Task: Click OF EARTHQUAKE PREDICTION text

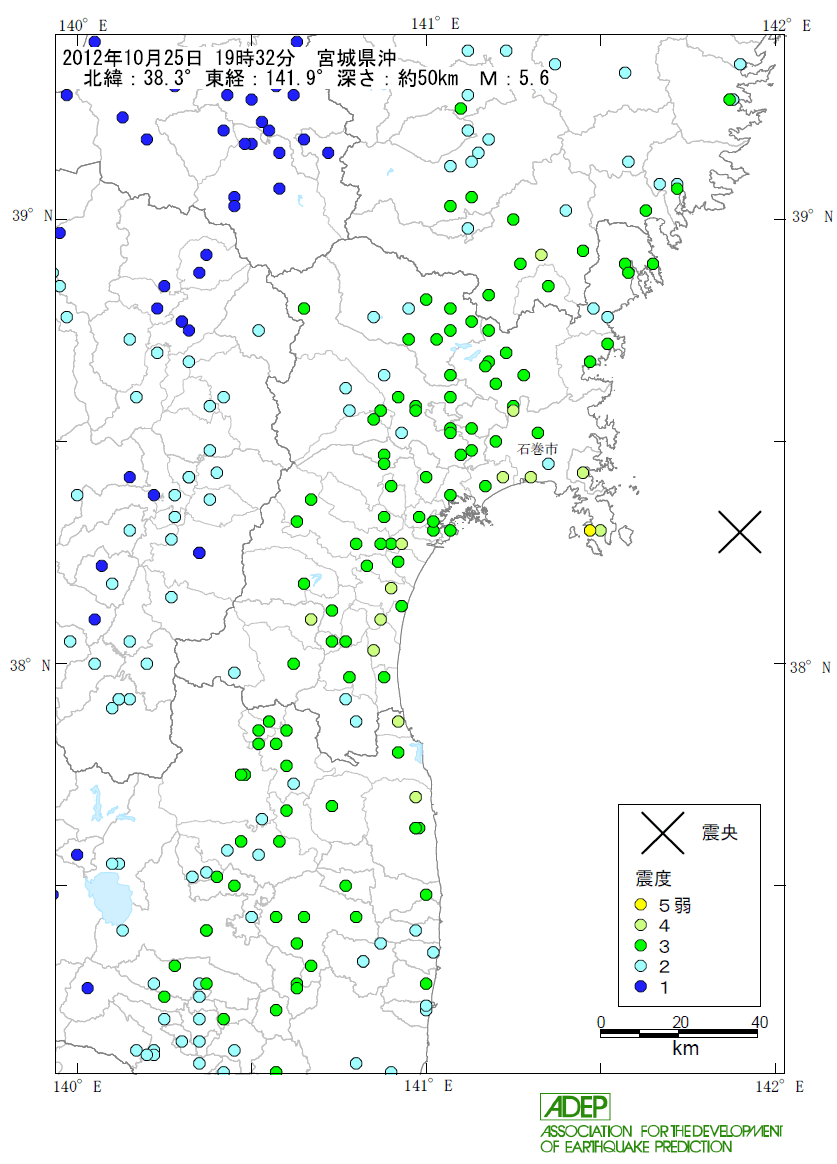Action: coord(636,1147)
